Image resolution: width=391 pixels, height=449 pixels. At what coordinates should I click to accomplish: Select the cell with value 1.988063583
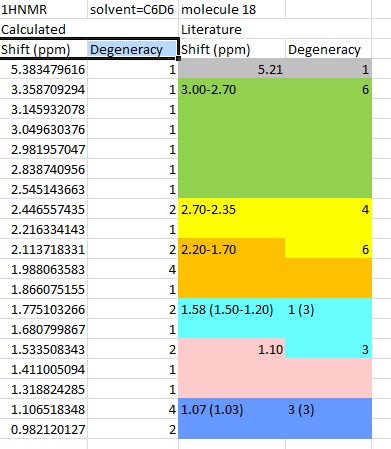coord(44,269)
